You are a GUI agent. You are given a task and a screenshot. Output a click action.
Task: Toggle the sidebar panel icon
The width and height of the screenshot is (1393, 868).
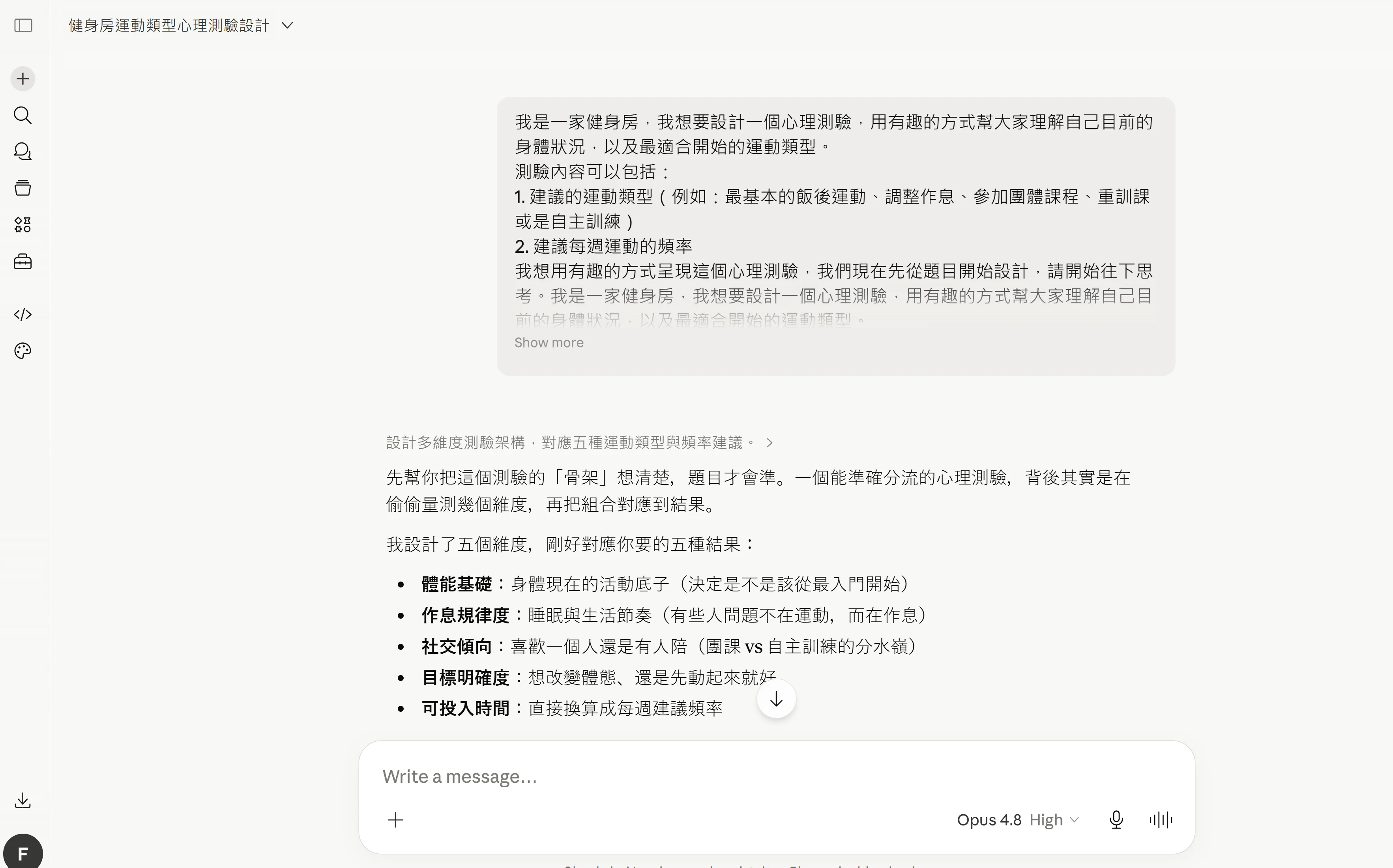click(23, 25)
